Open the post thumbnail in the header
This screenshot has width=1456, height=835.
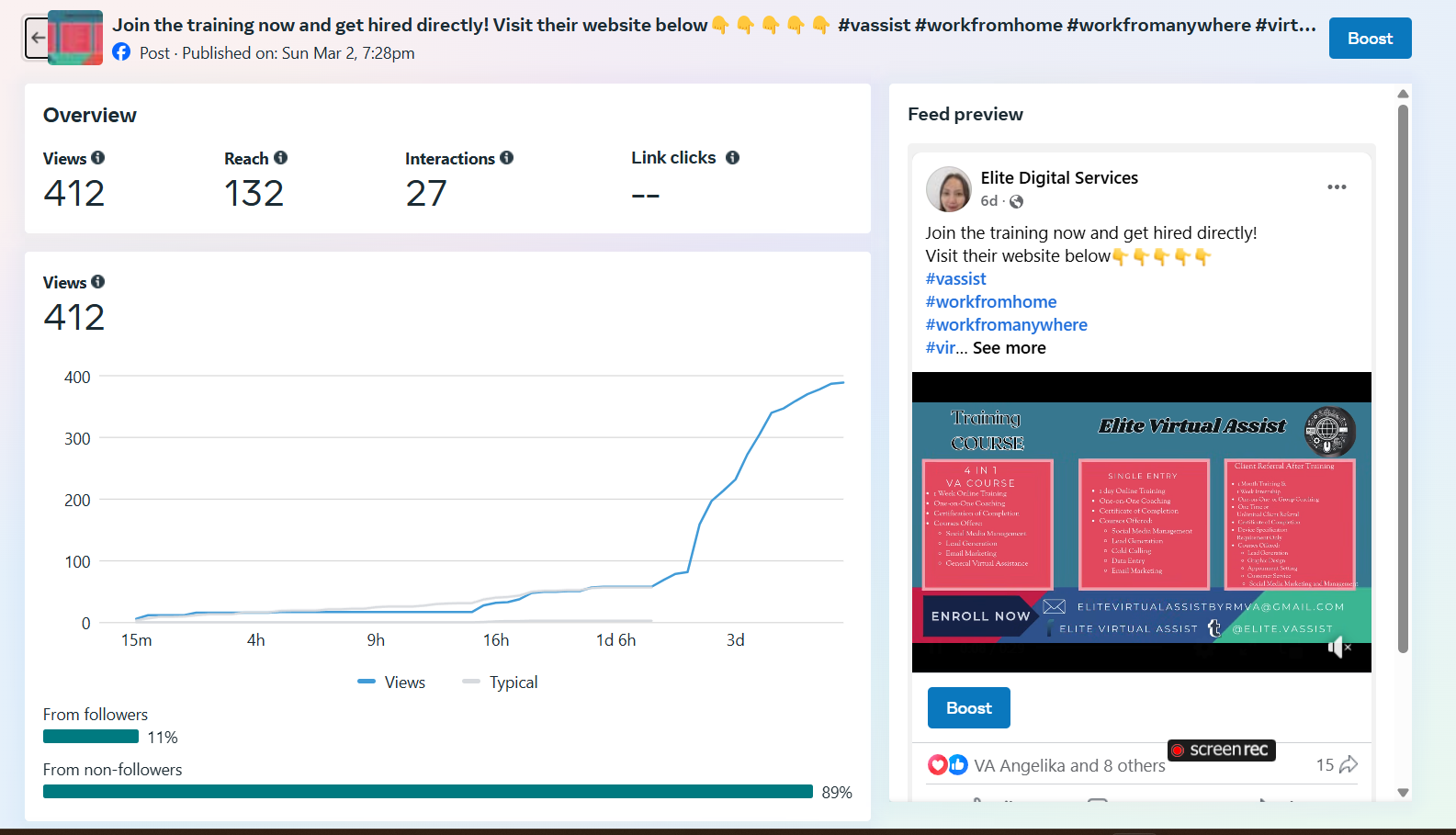click(x=75, y=38)
